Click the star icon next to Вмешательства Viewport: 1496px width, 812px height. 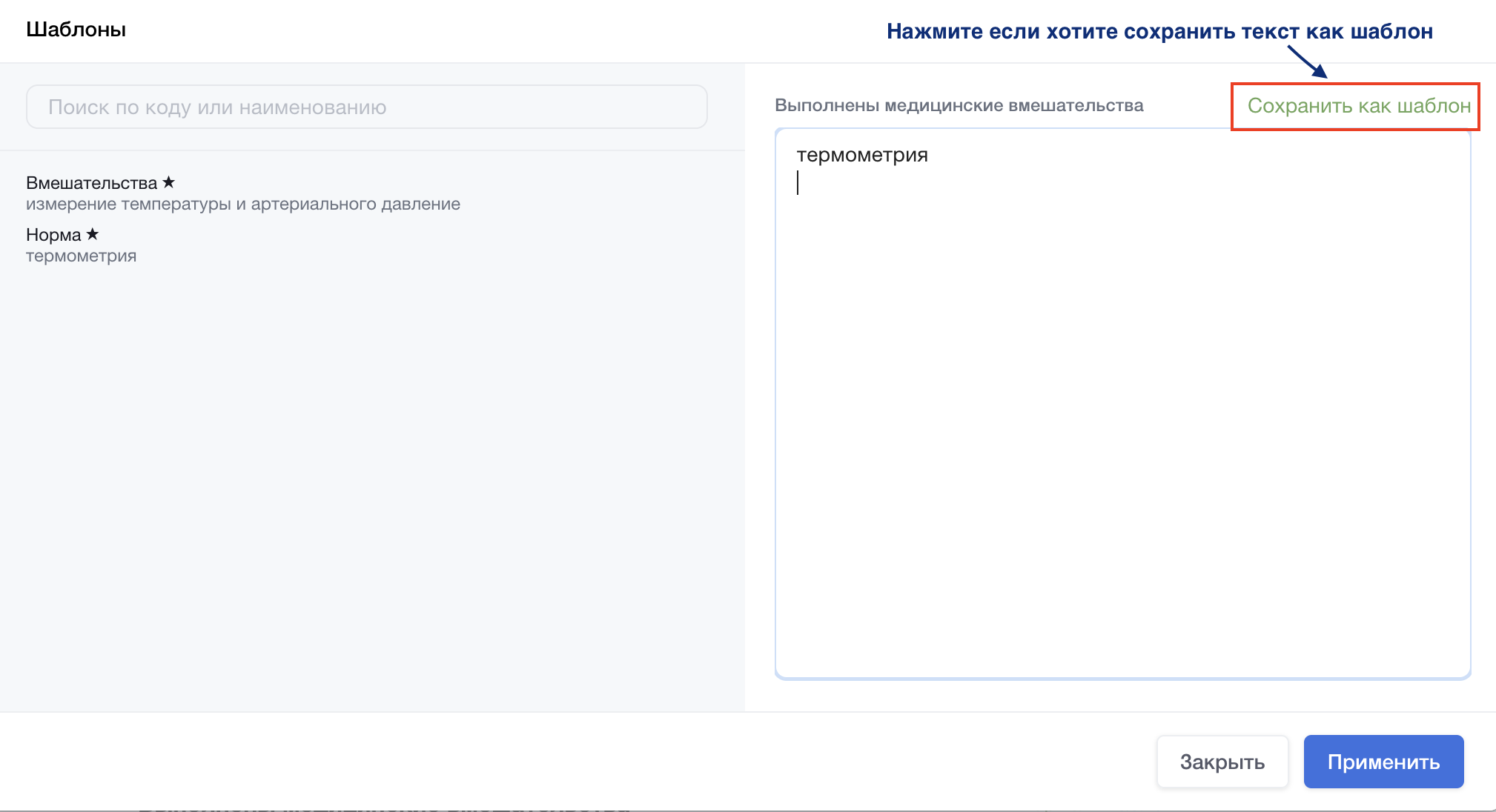click(168, 182)
